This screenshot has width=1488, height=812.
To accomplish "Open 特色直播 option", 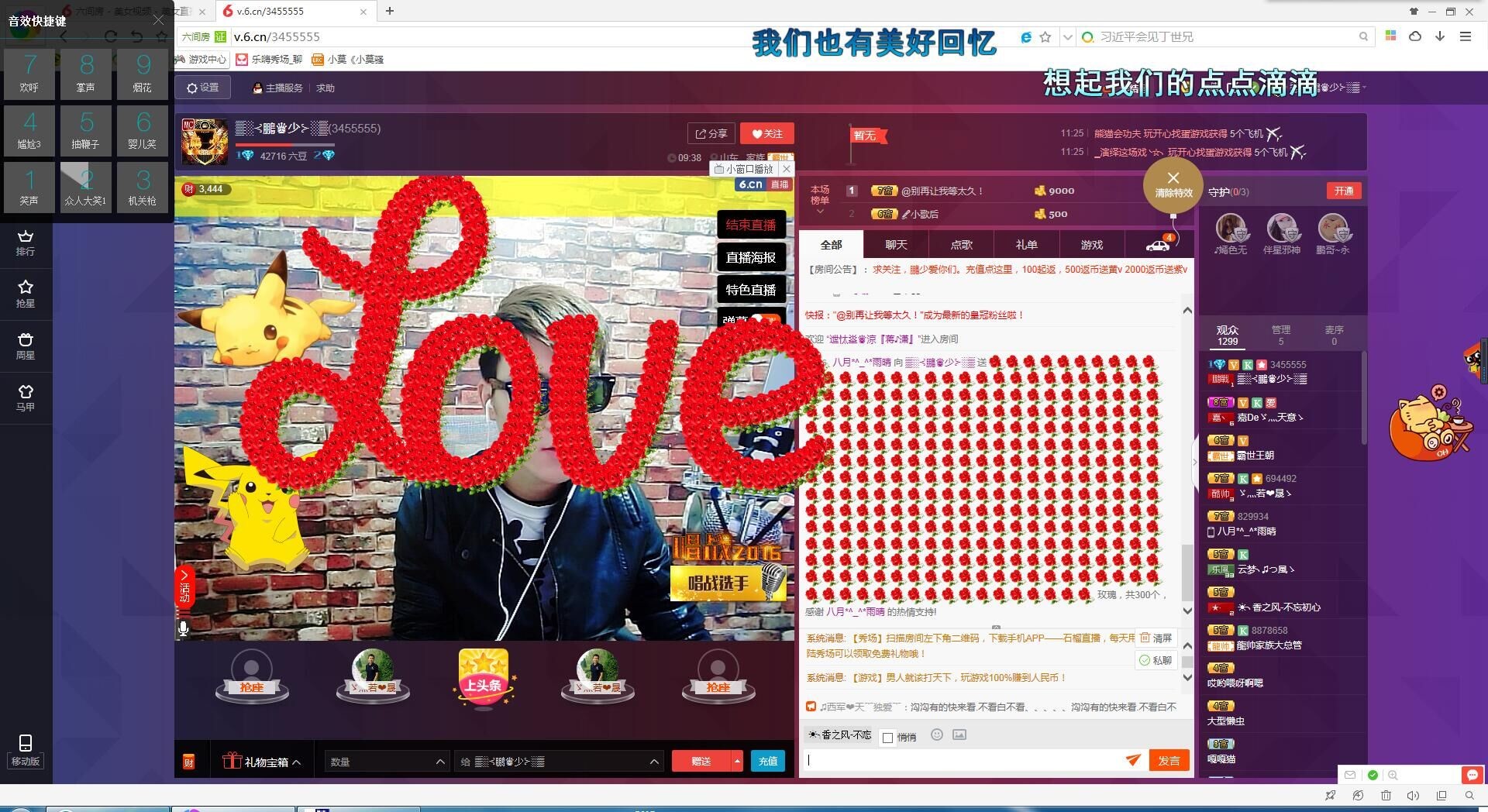I will pos(751,290).
